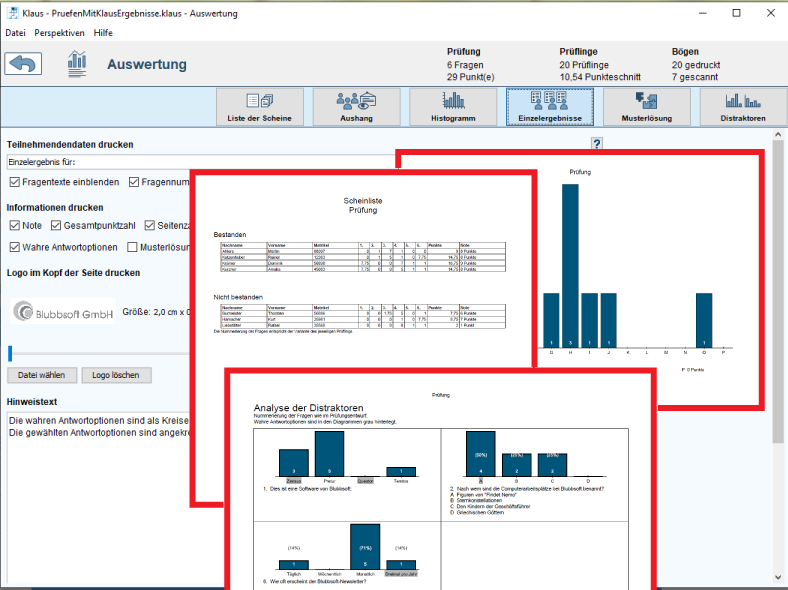Open Liste der Scheine view
This screenshot has width=788, height=590.
click(x=259, y=107)
